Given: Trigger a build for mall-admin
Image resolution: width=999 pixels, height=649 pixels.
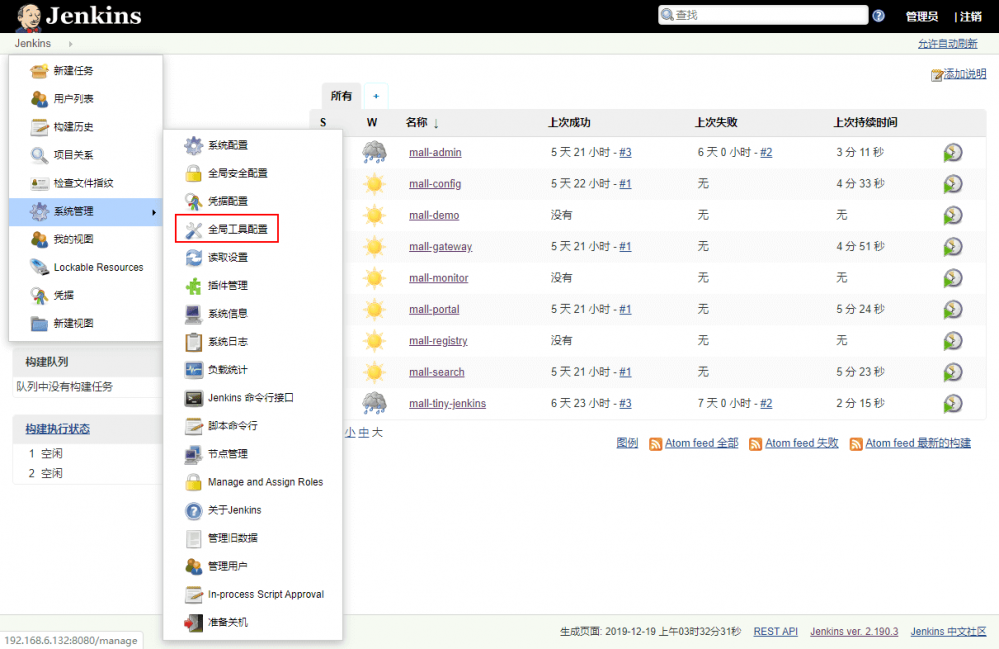Looking at the screenshot, I should (x=952, y=152).
